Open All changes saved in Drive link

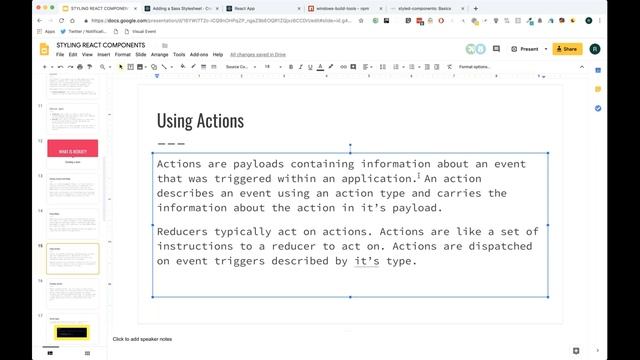point(258,55)
